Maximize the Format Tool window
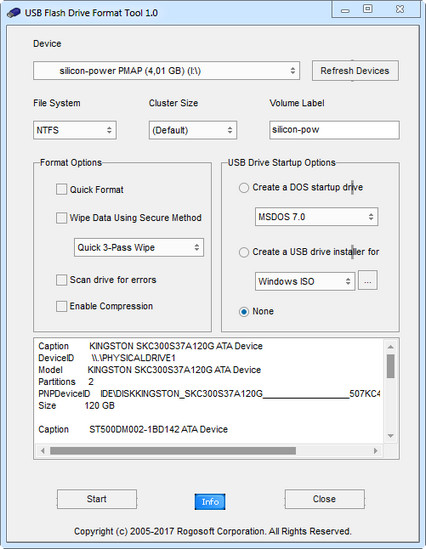This screenshot has width=426, height=549. tap(368, 9)
